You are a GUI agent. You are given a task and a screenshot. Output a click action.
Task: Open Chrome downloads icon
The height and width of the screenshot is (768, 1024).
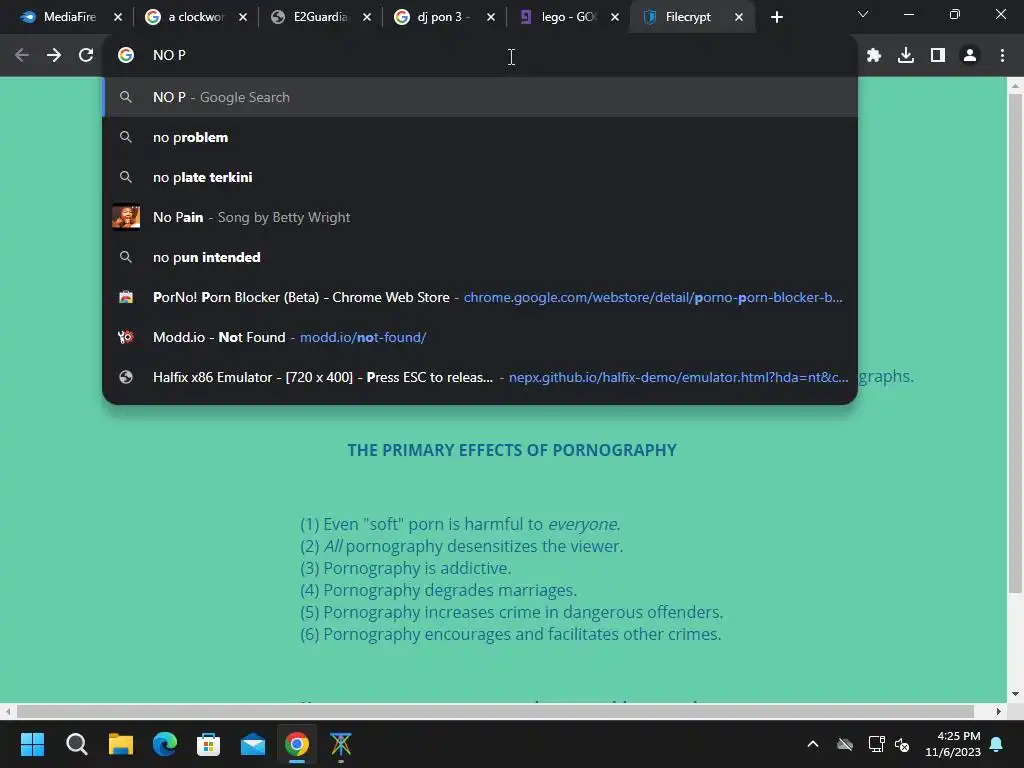pos(906,56)
